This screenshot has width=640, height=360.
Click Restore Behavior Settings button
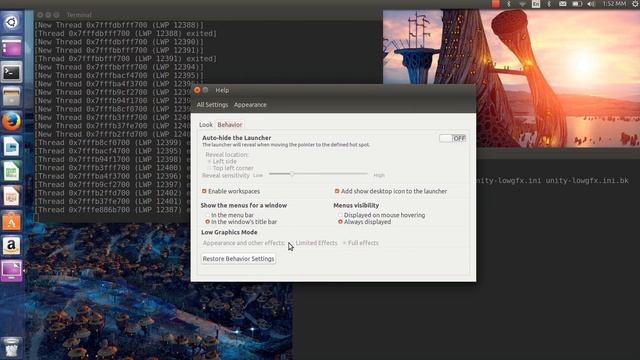click(x=238, y=259)
